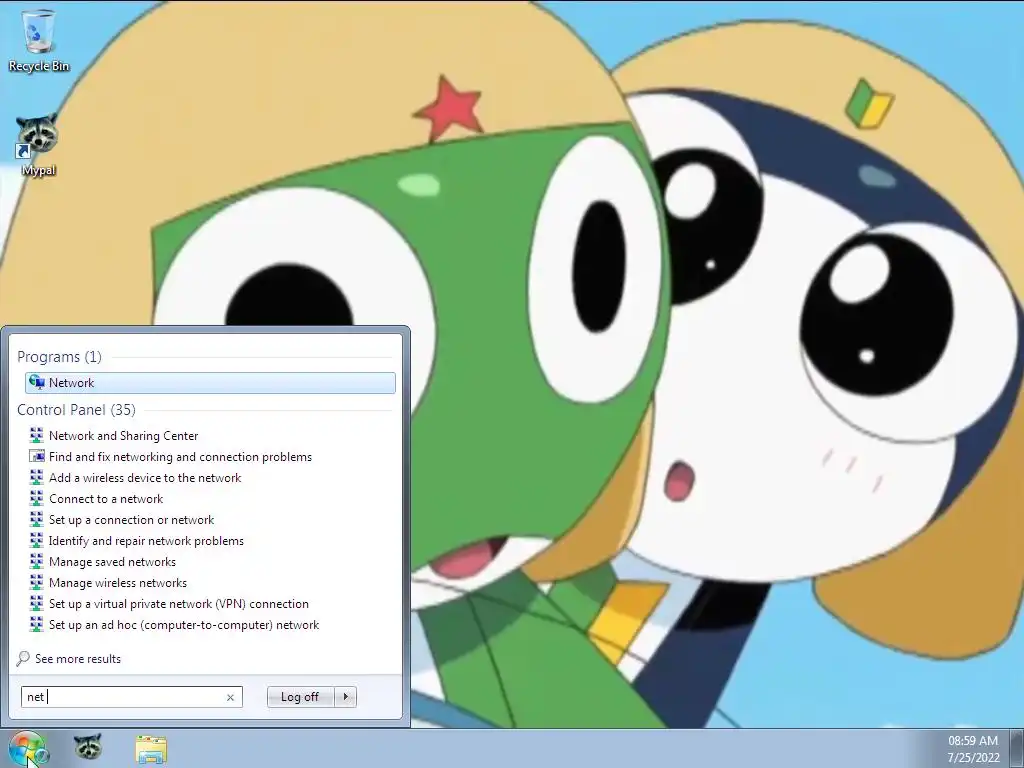Click the Network program icon
The image size is (1024, 768).
point(37,383)
